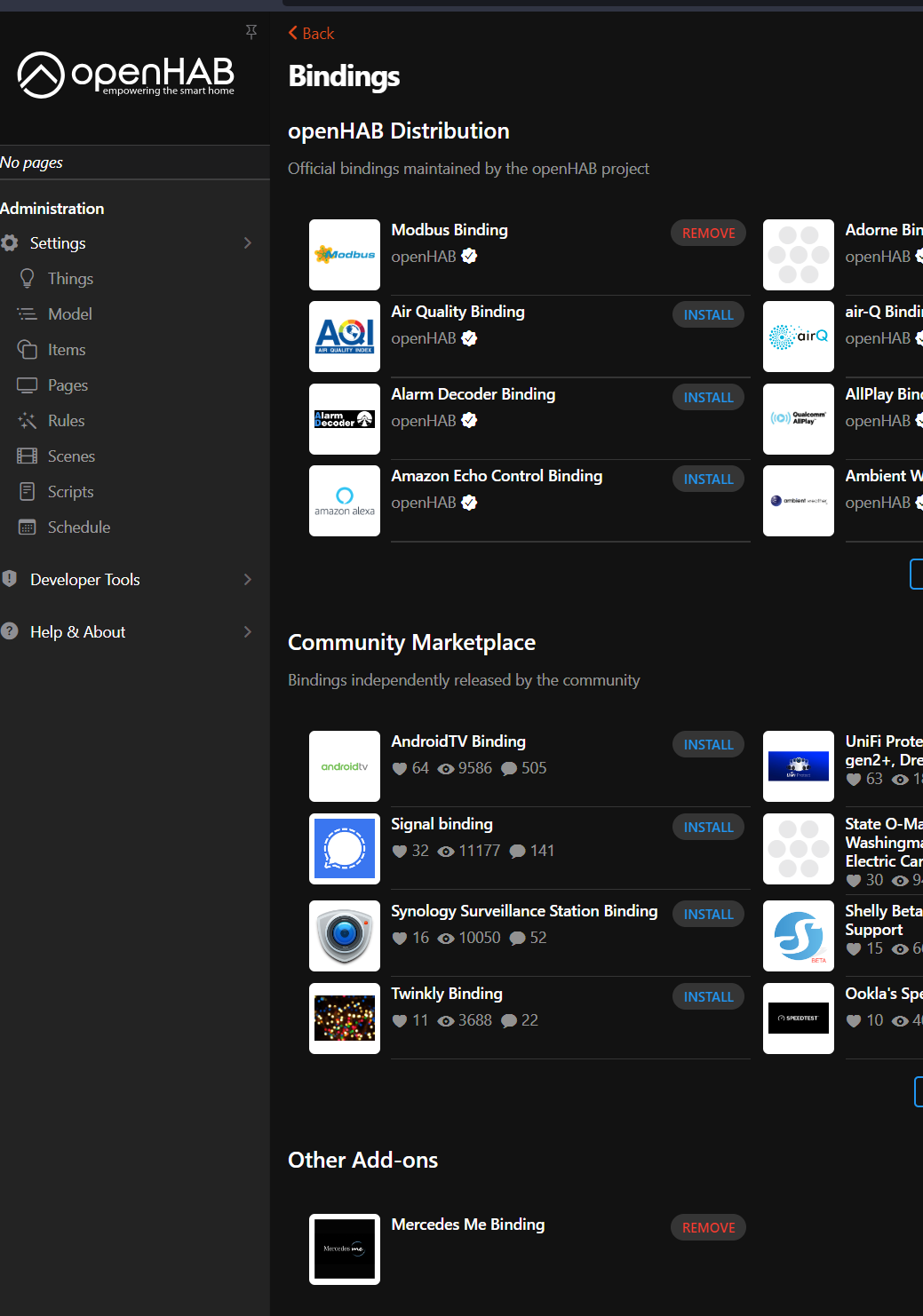Click the Rules magic wand icon
The width and height of the screenshot is (923, 1316).
click(x=28, y=421)
